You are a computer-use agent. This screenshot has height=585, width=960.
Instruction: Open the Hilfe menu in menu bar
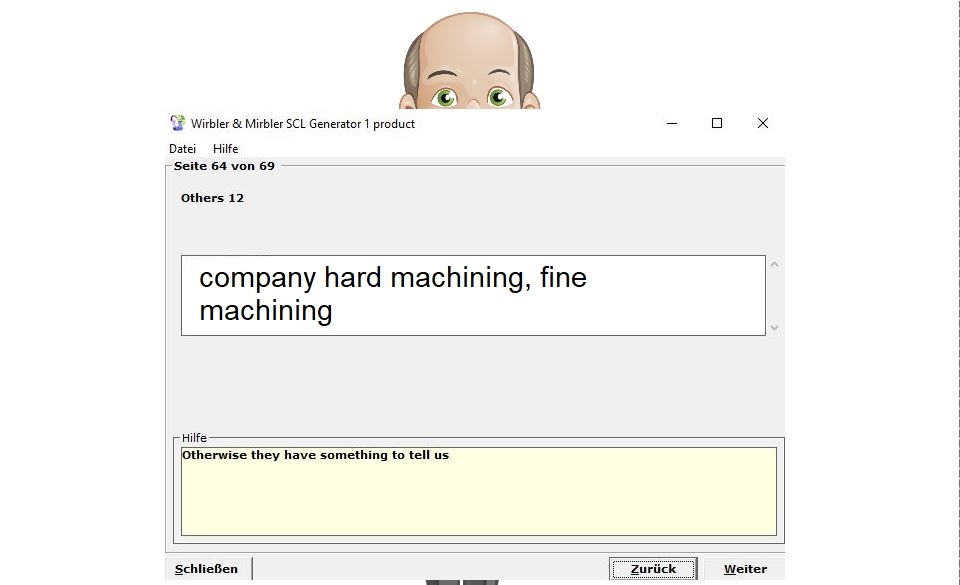(x=225, y=149)
